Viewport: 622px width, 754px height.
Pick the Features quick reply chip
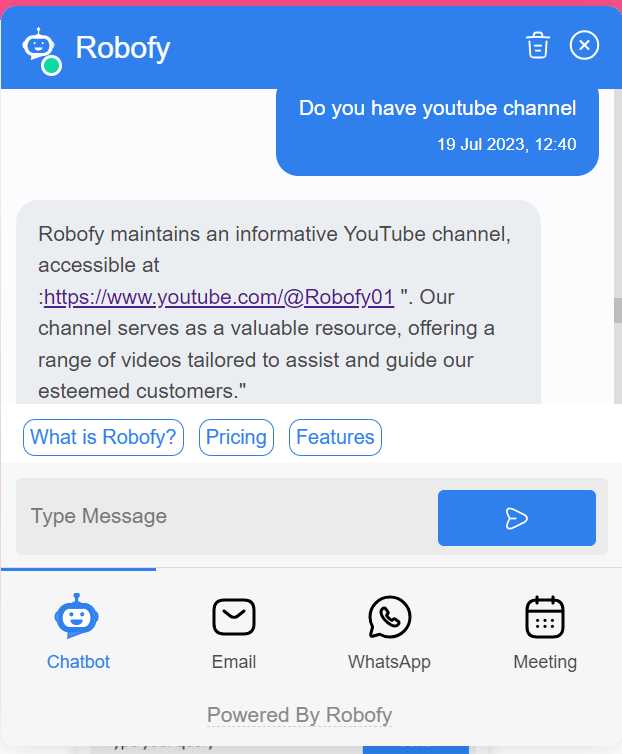click(x=335, y=437)
